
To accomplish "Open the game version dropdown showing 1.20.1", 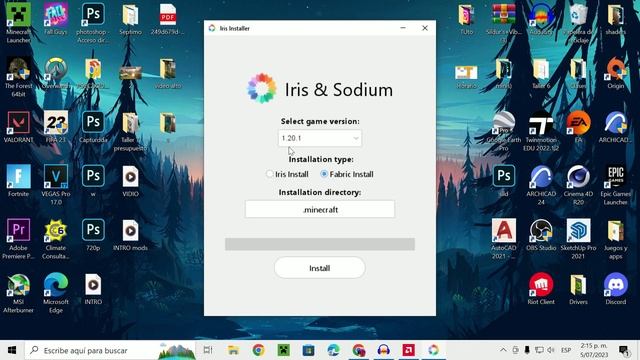I will click(x=320, y=138).
